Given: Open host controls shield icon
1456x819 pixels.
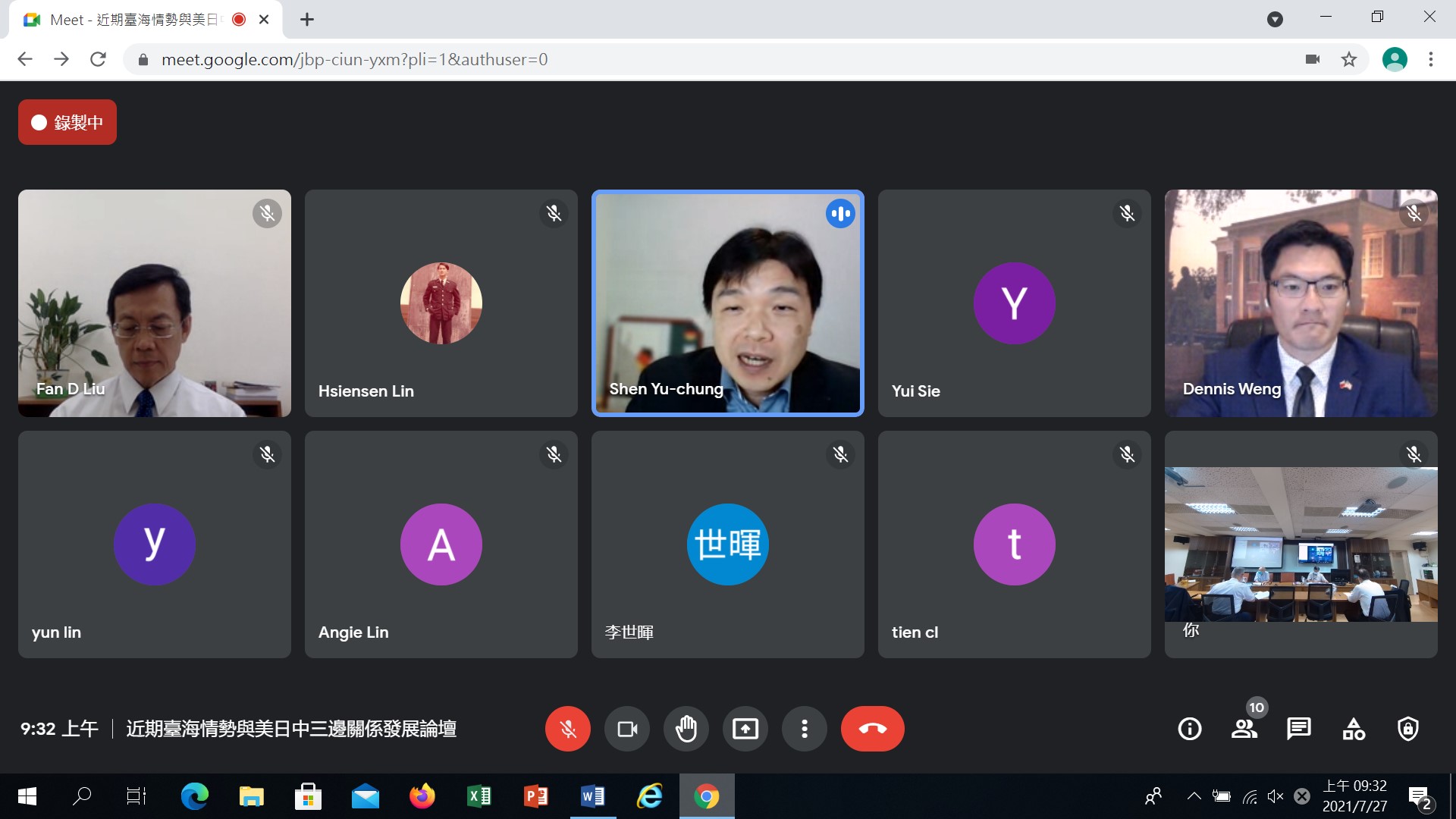Looking at the screenshot, I should pyautogui.click(x=1408, y=729).
